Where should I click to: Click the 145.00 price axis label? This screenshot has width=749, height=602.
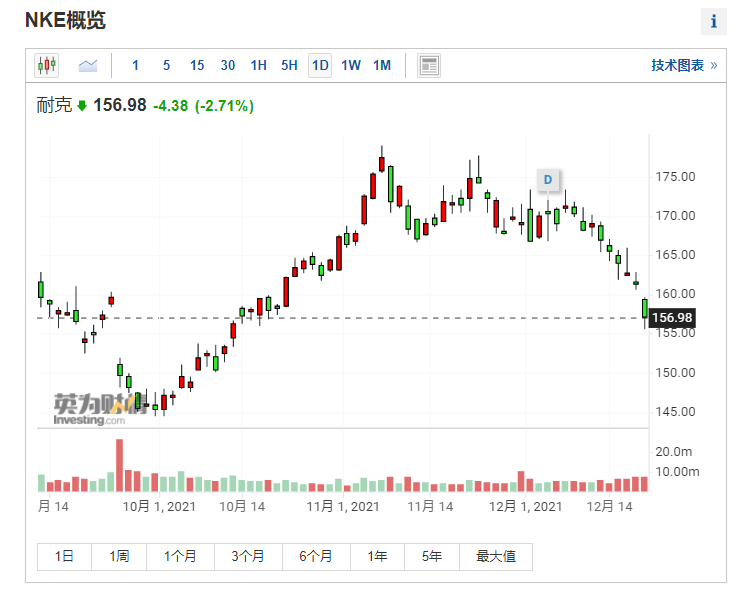coord(675,411)
